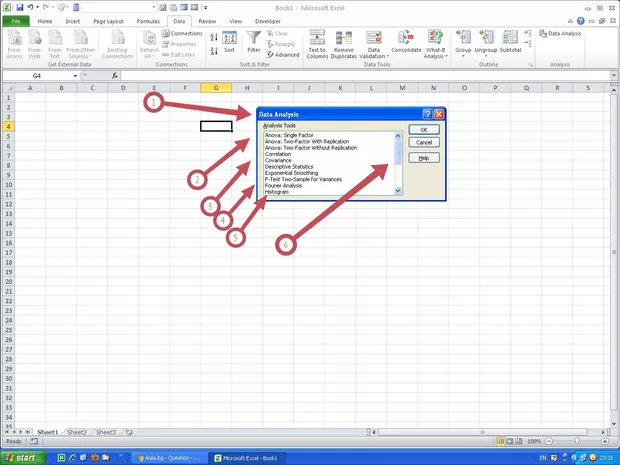This screenshot has height=465, width=620.
Task: Click the Windows start button
Action: pos(23,458)
